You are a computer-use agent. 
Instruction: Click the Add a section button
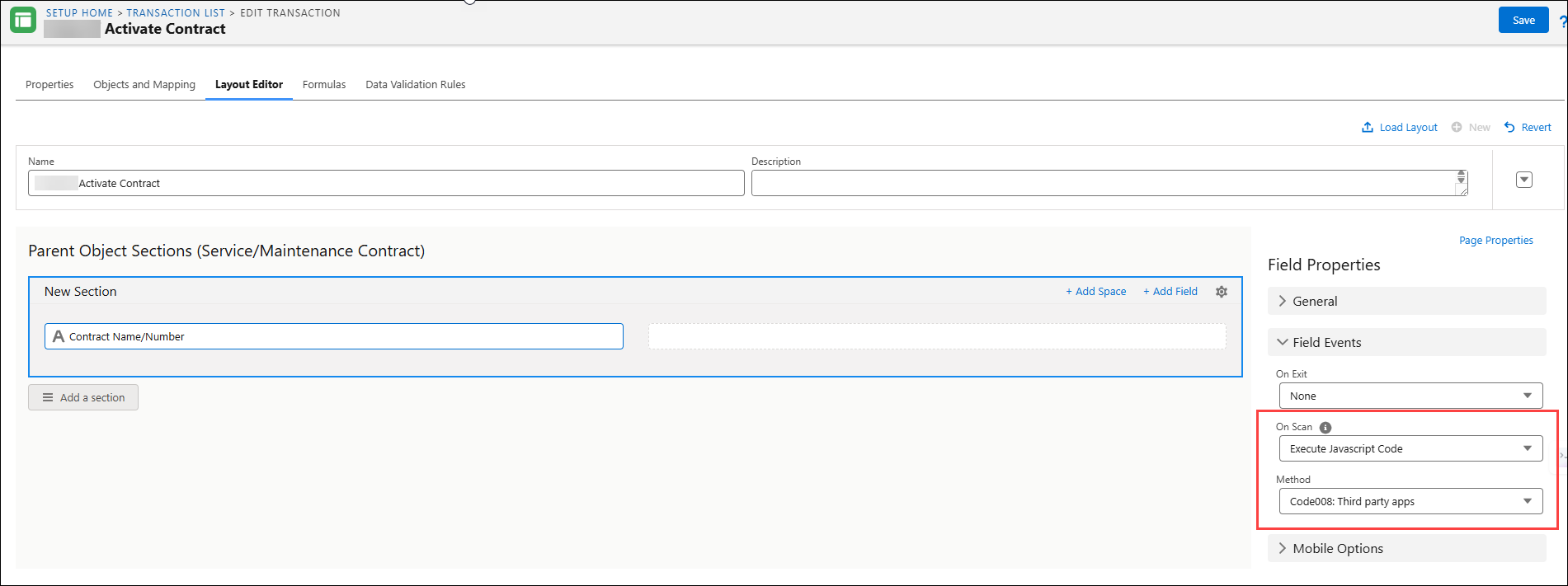pyautogui.click(x=83, y=397)
